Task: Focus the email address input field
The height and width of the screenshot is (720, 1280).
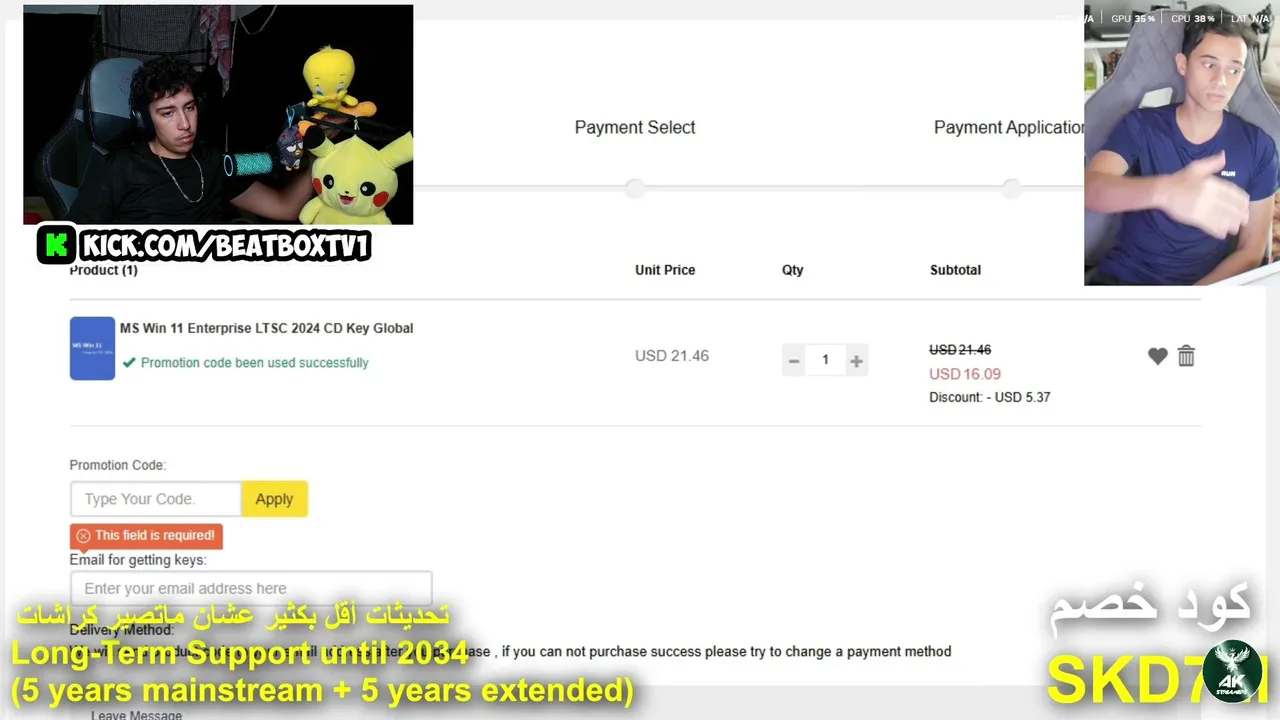Action: coord(251,588)
